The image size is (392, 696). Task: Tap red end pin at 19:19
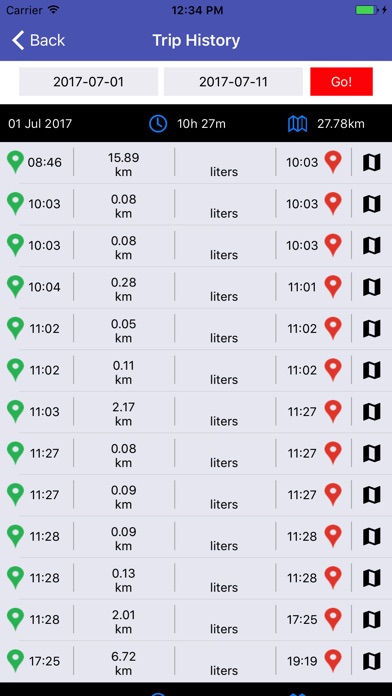click(x=333, y=661)
